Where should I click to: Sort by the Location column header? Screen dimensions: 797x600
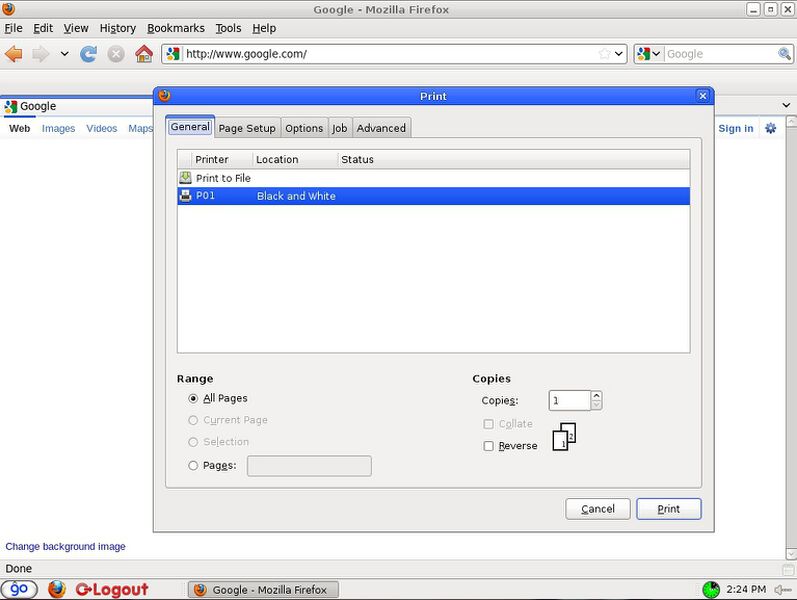[295, 159]
